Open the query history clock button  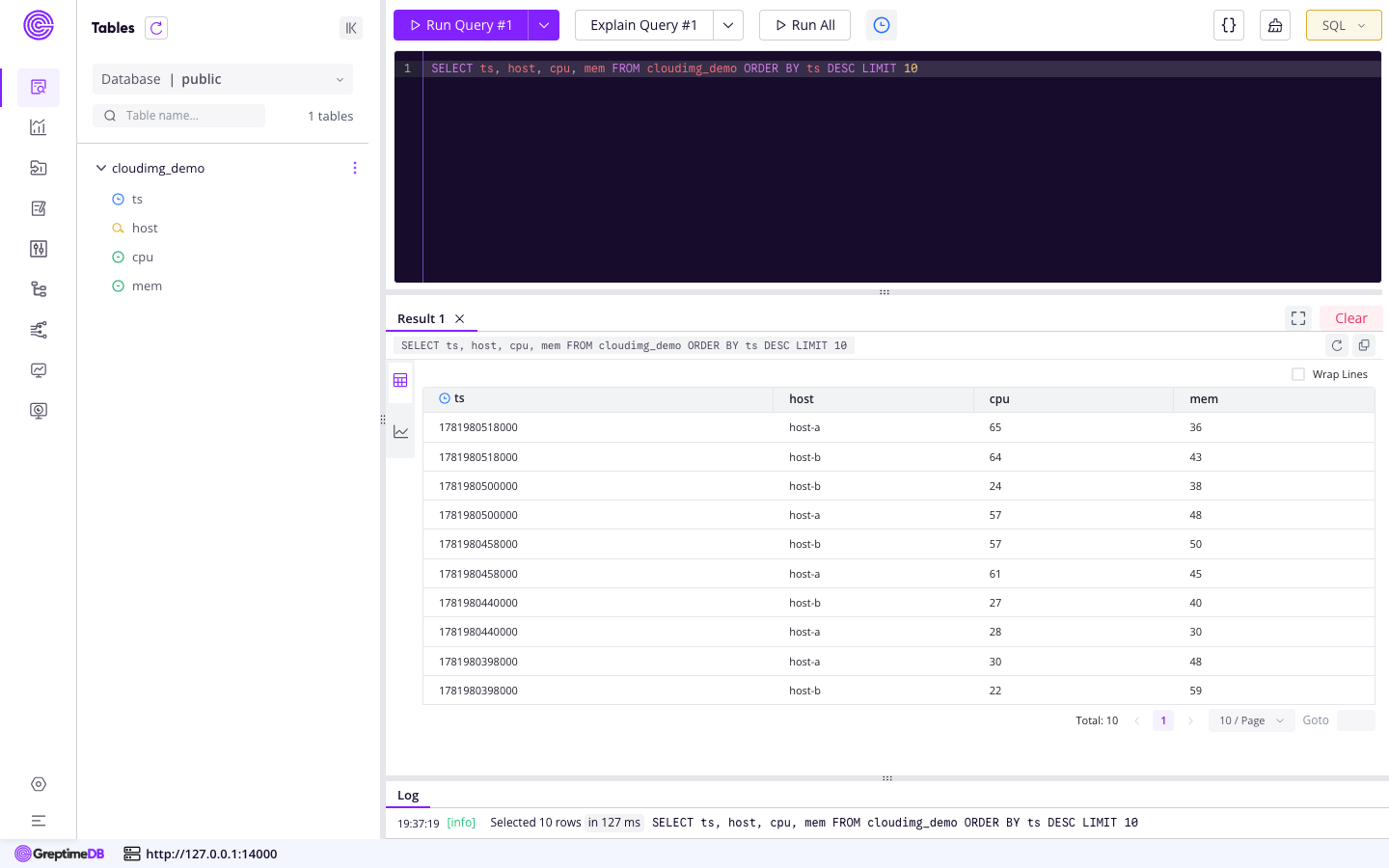click(x=882, y=25)
